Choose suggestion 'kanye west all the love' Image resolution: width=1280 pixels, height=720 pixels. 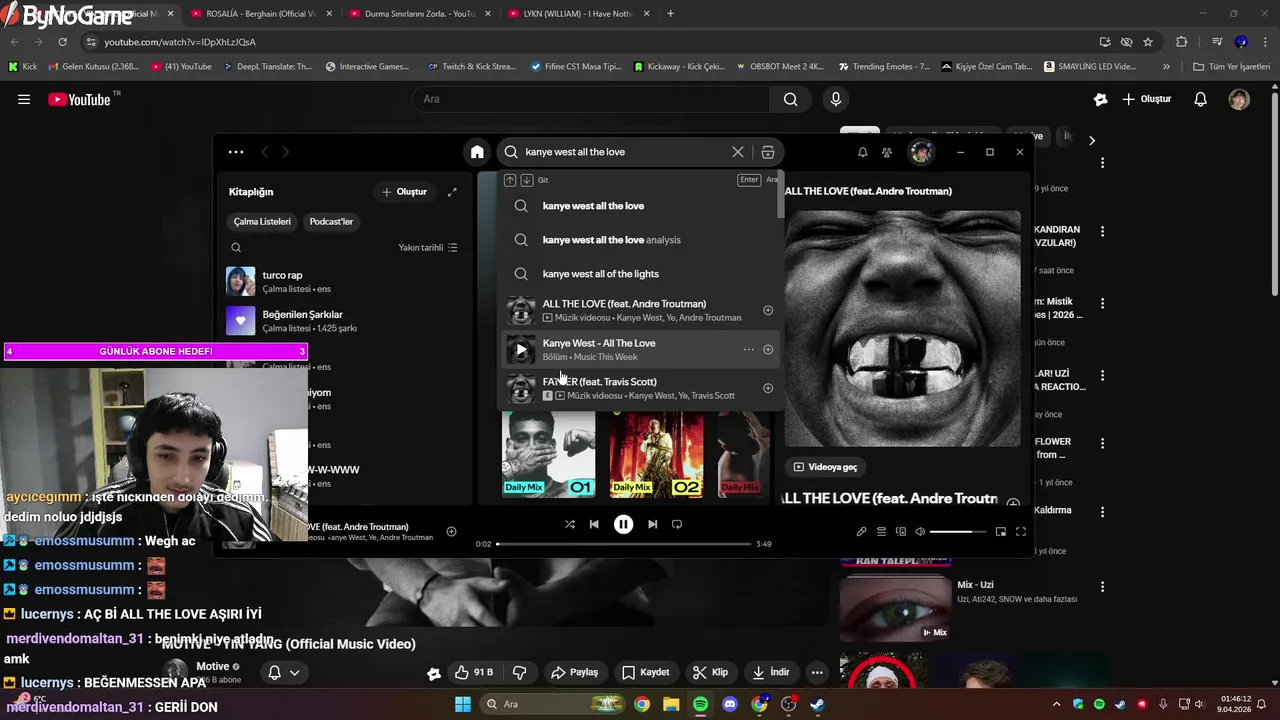(640, 206)
